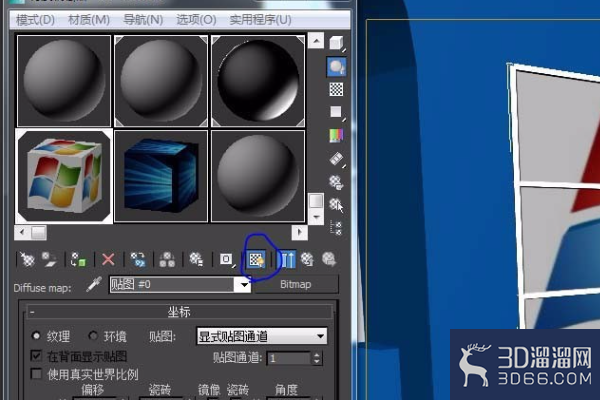Viewport: 600px width, 400px height.
Task: Select the last gray sphere in second row
Action: pyautogui.click(x=258, y=176)
